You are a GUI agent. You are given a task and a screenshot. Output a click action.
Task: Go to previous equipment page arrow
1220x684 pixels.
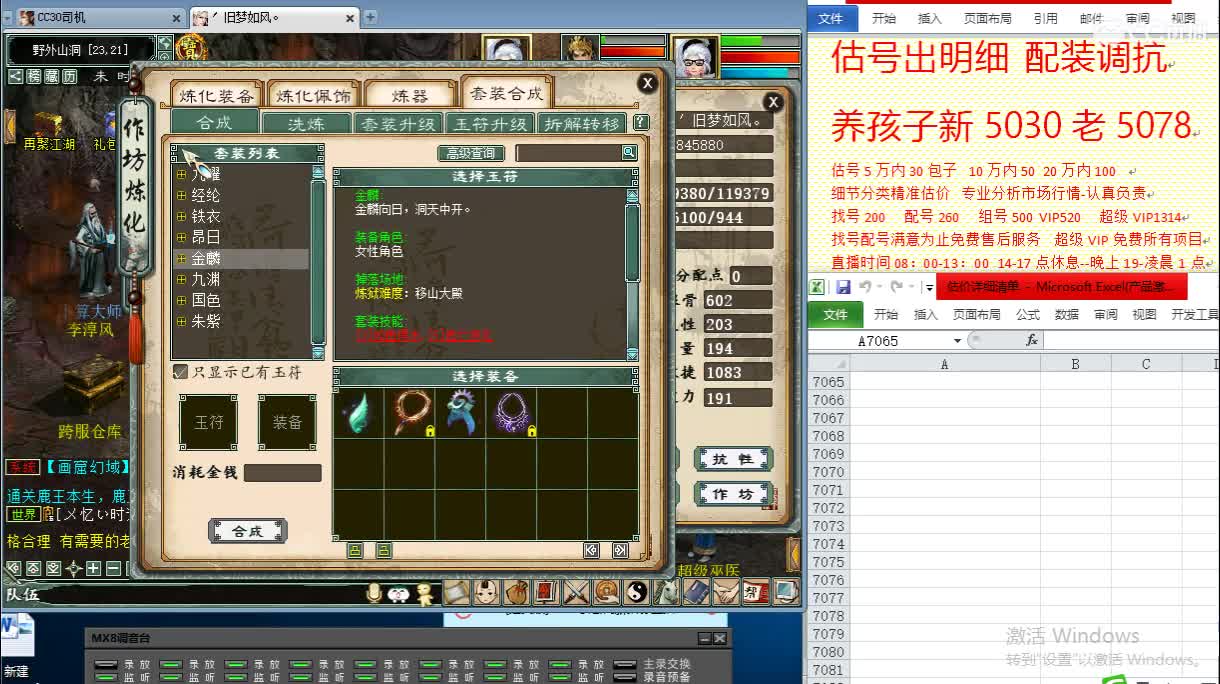591,550
